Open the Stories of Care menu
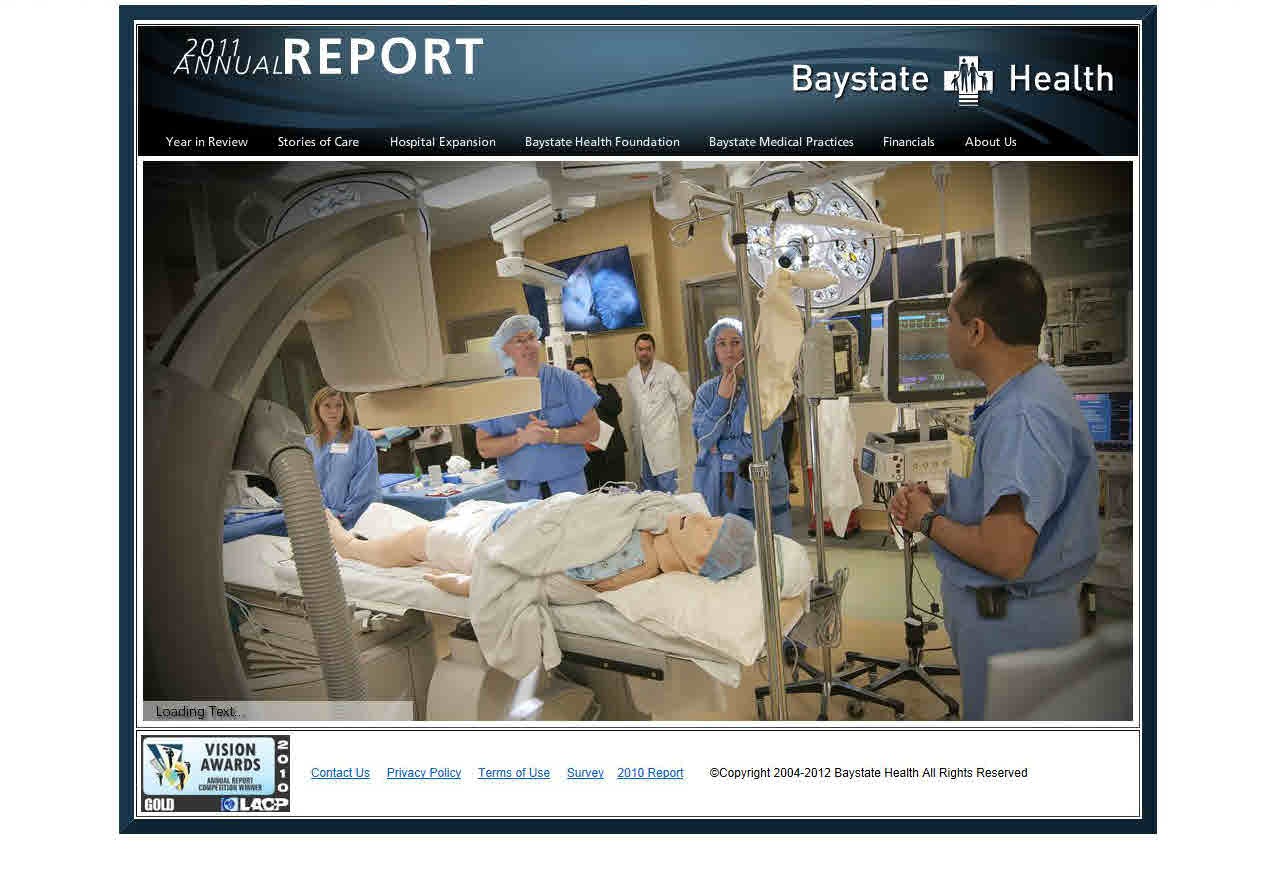 click(x=318, y=142)
